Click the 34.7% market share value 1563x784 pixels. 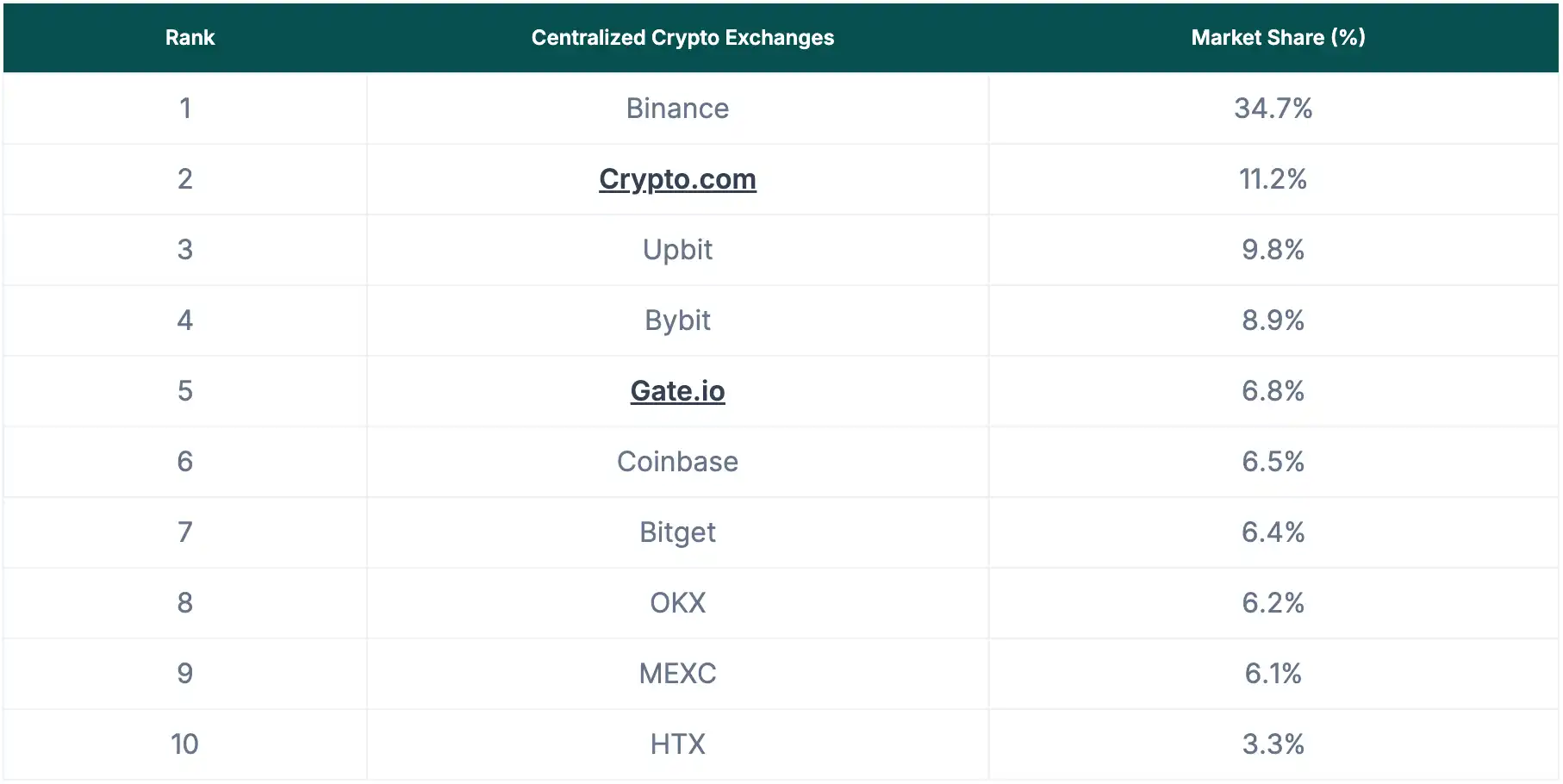(x=1273, y=109)
